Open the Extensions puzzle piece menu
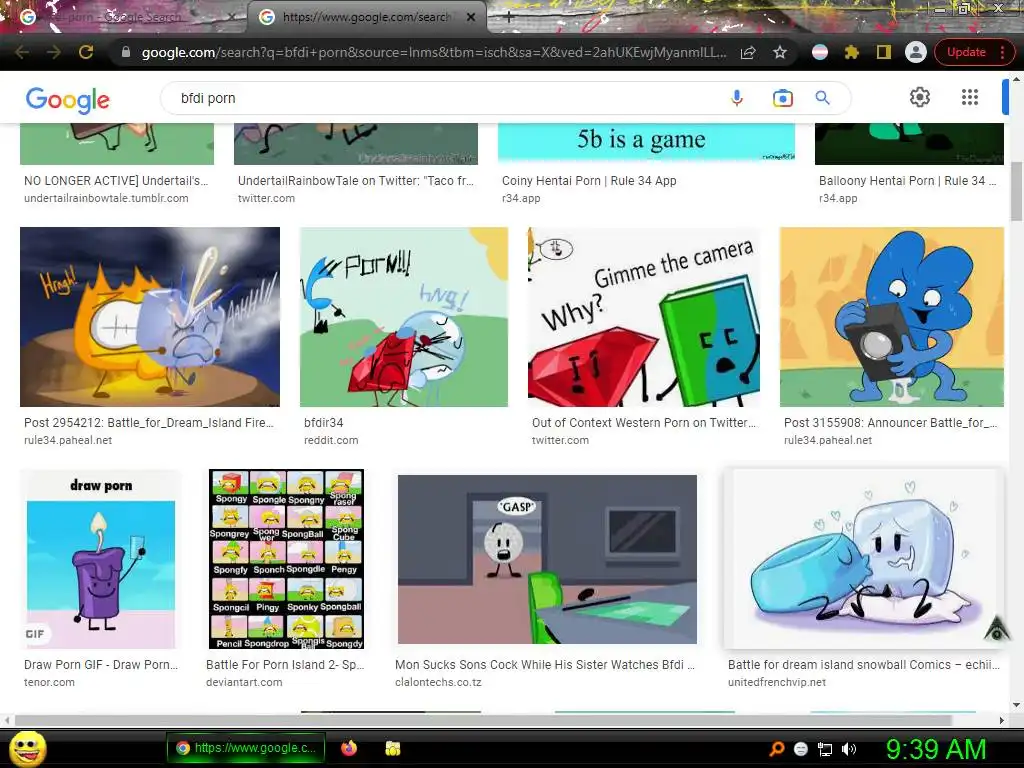1024x768 pixels. point(852,52)
